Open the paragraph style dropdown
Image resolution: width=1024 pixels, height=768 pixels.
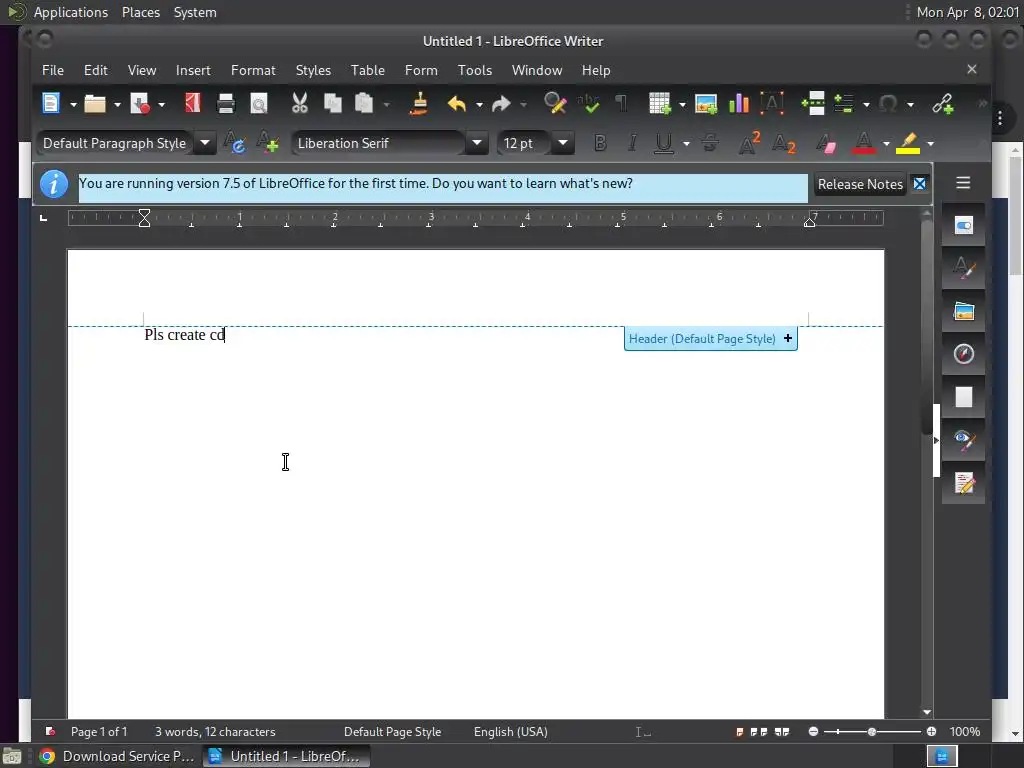204,143
